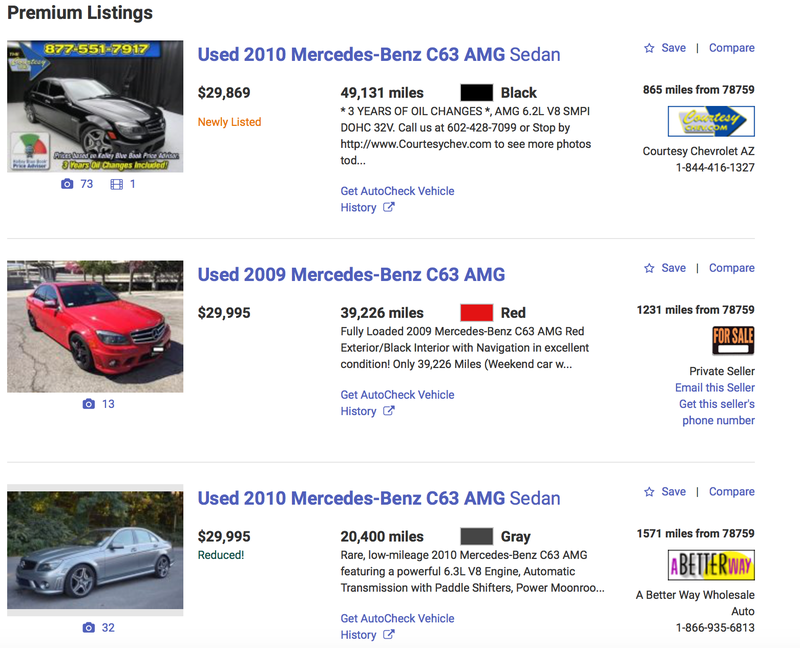Click Email this Seller link
800x648 pixels.
tap(715, 388)
